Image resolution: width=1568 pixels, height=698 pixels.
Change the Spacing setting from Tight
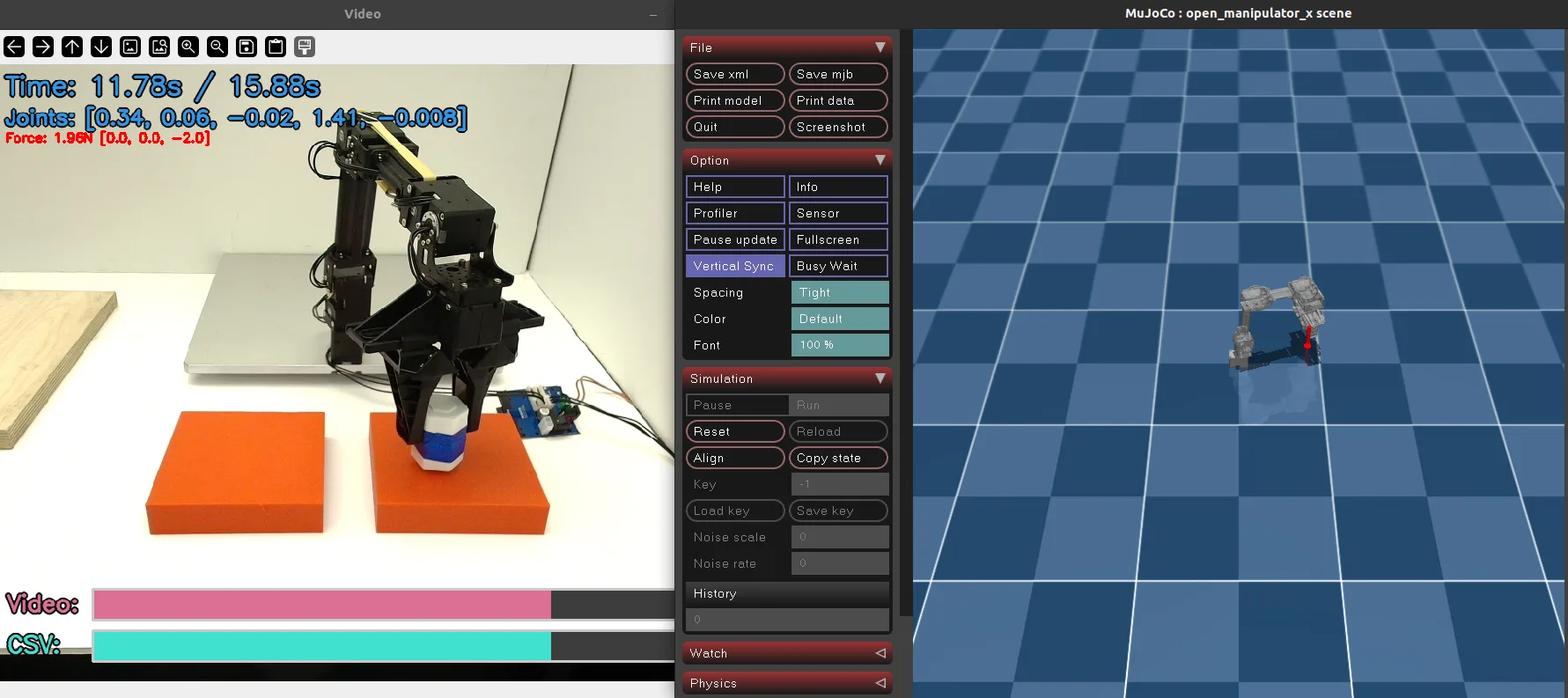(x=840, y=292)
